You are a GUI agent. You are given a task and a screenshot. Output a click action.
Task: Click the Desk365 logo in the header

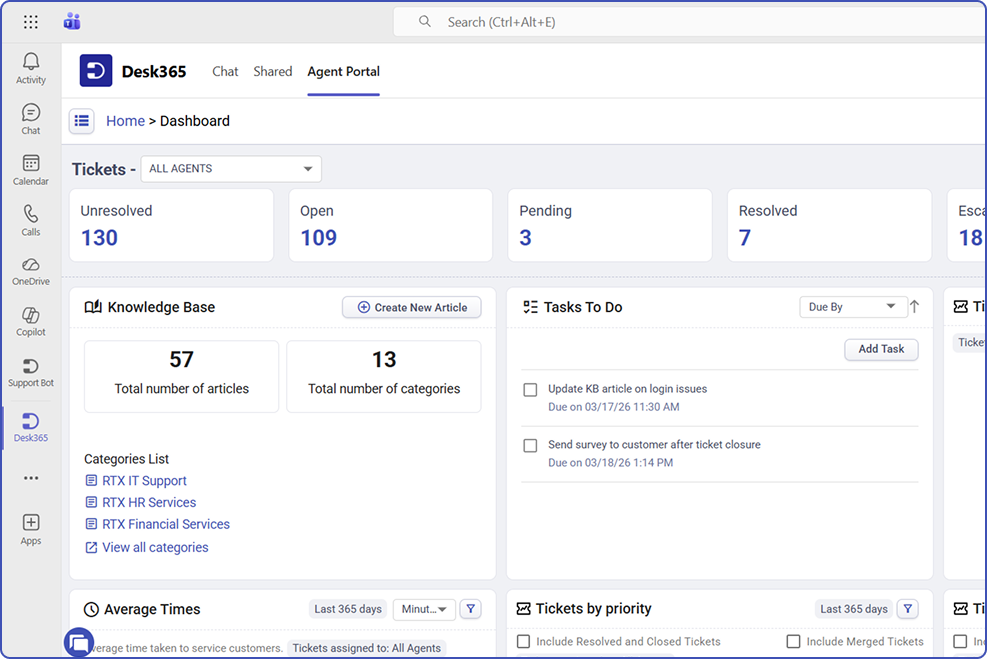[x=96, y=70]
